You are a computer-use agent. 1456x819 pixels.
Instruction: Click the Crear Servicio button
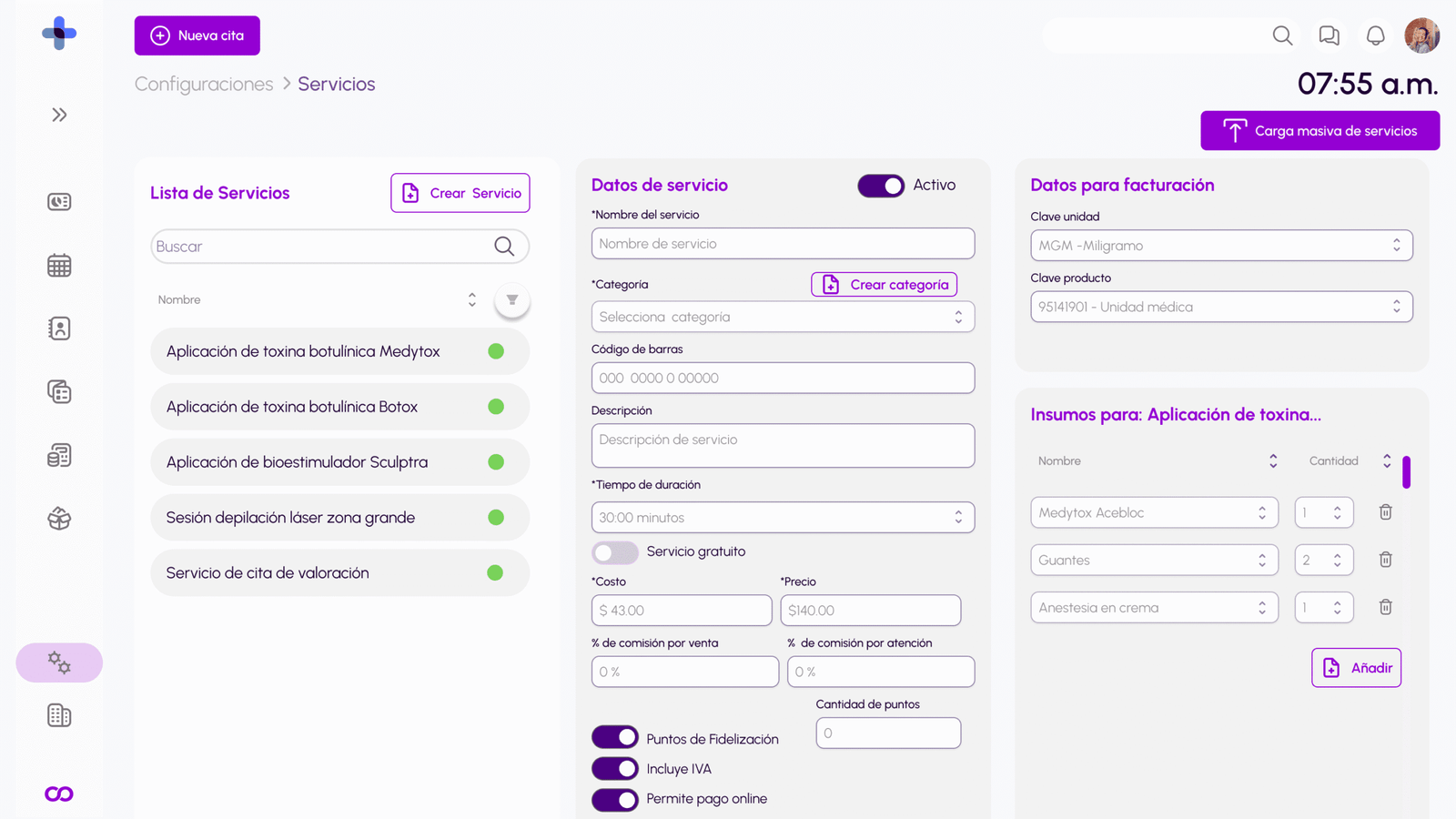point(460,192)
